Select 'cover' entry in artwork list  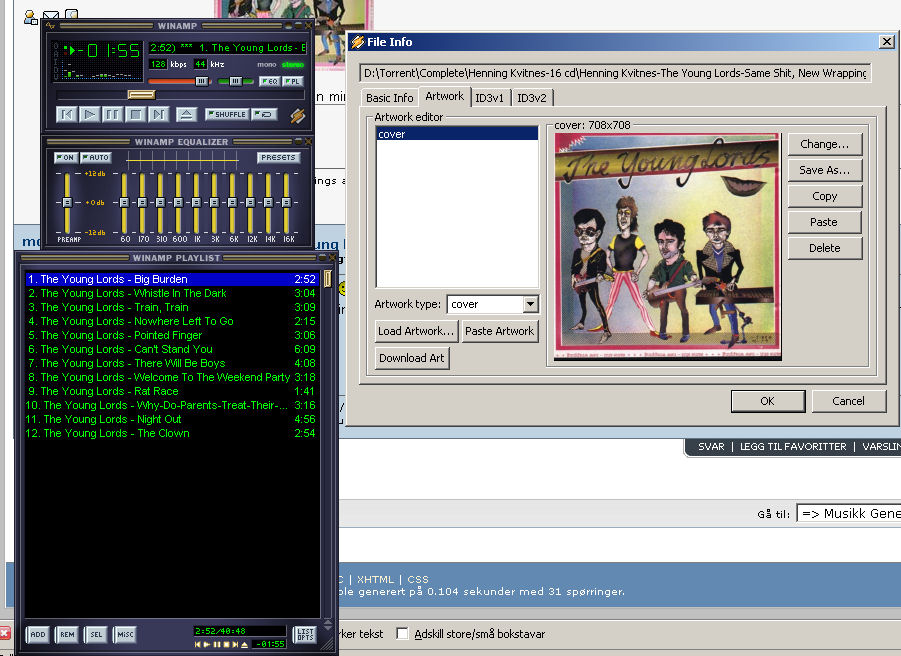point(457,134)
